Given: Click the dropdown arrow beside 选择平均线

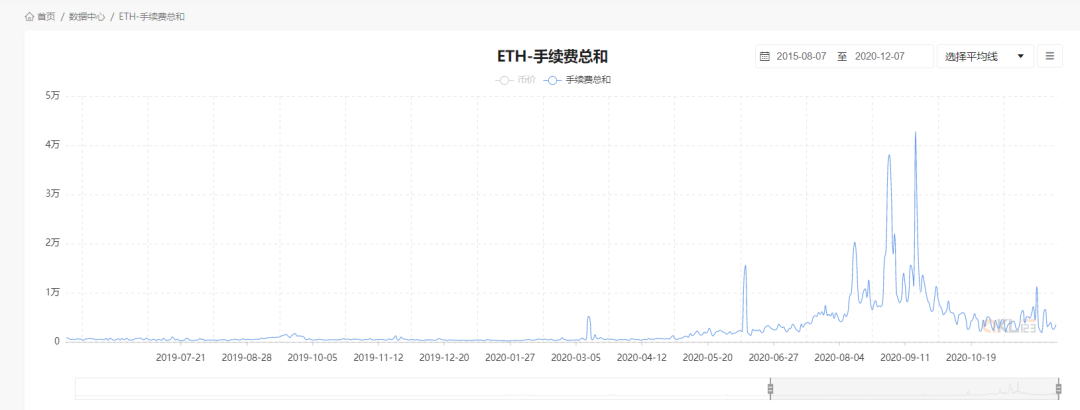Looking at the screenshot, I should pyautogui.click(x=1021, y=57).
